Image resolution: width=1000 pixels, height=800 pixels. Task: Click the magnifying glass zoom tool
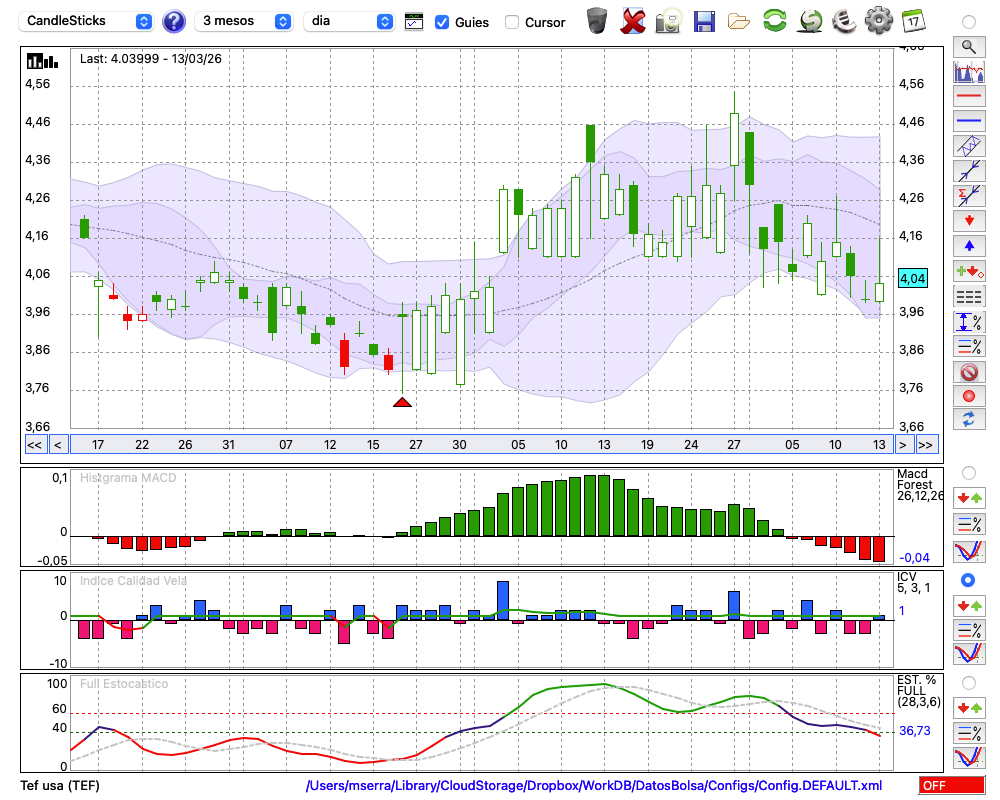[x=968, y=46]
